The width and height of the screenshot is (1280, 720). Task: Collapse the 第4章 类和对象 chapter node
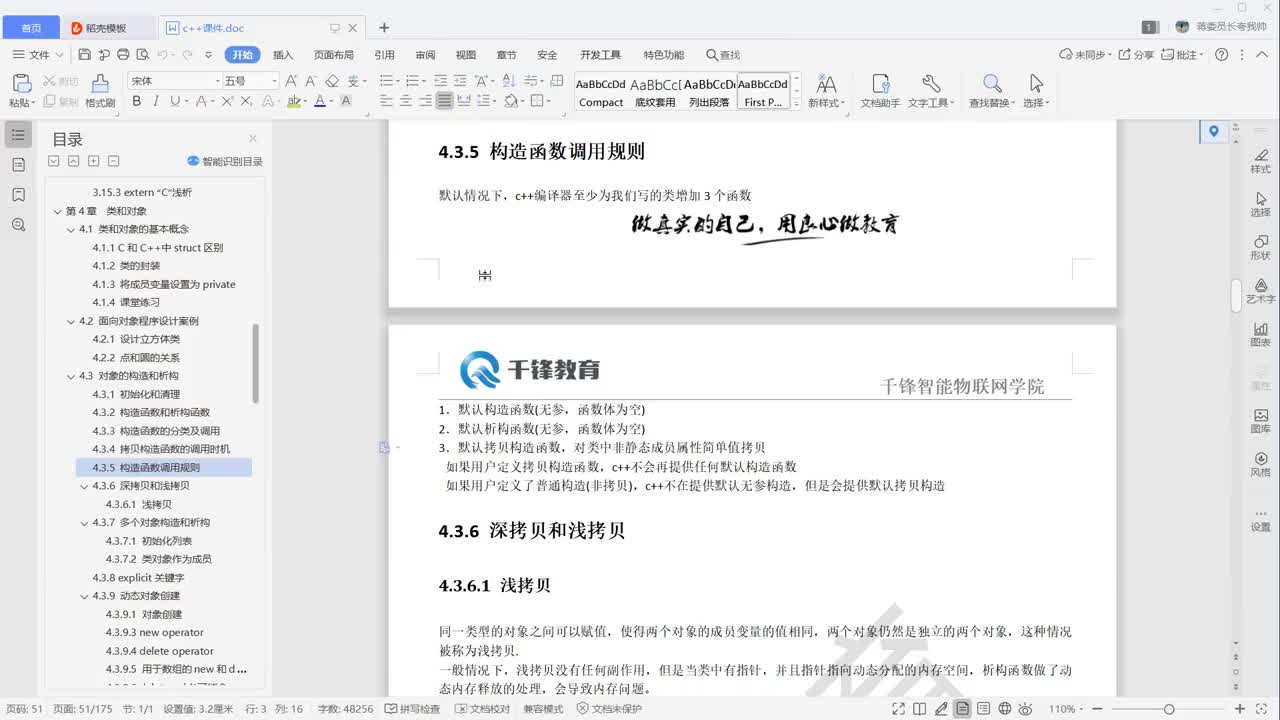pos(58,211)
